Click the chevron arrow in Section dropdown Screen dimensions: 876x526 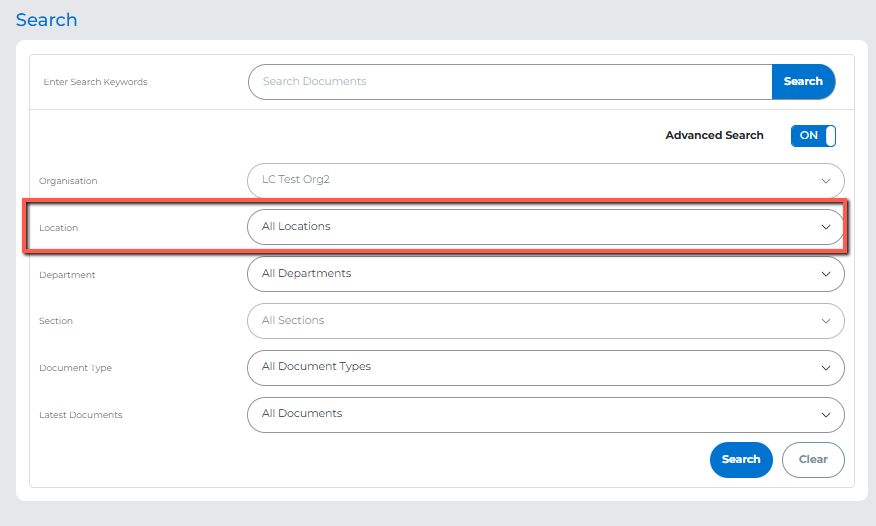click(x=826, y=321)
